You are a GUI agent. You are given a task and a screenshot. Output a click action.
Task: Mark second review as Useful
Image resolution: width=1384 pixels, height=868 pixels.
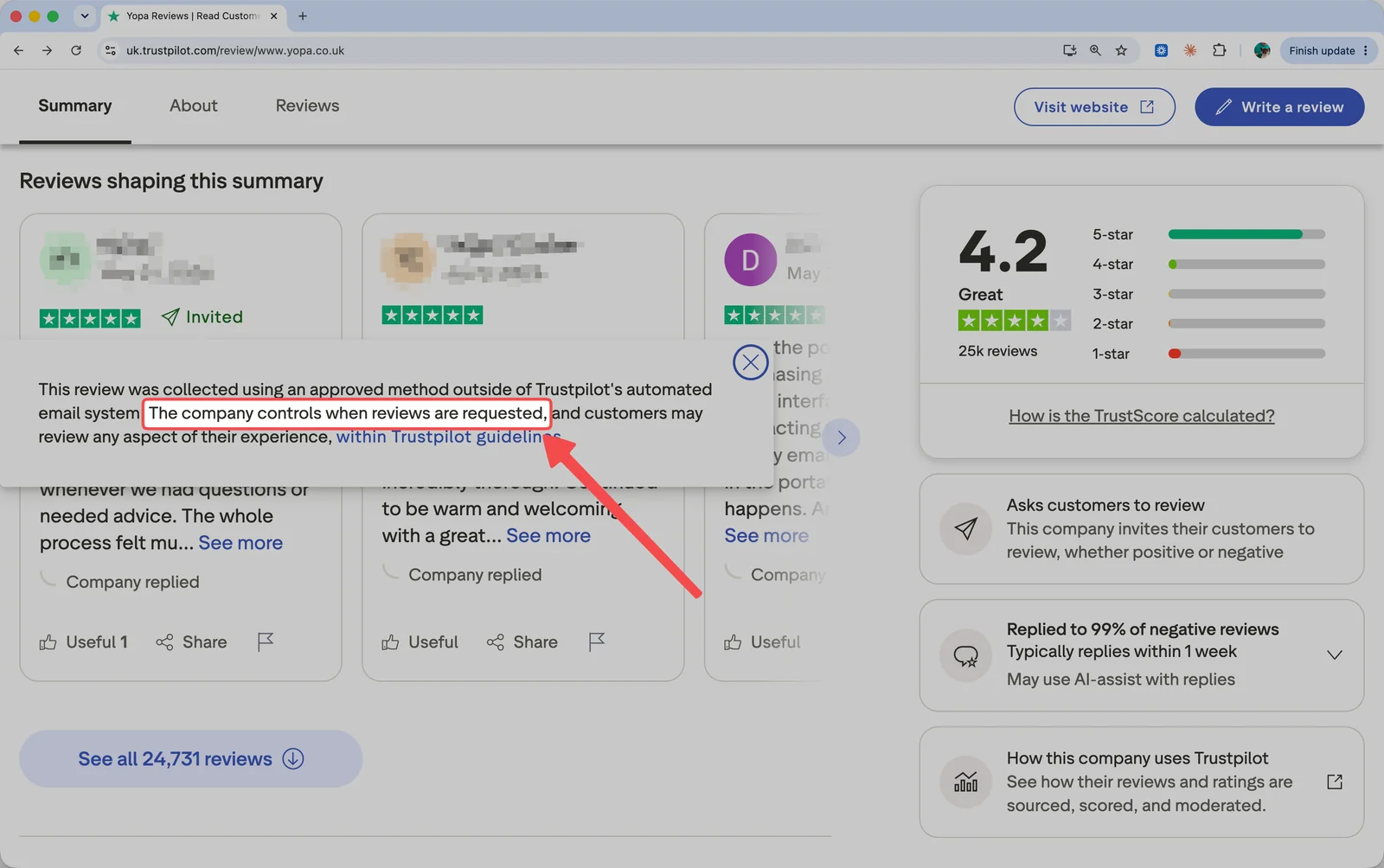[420, 641]
